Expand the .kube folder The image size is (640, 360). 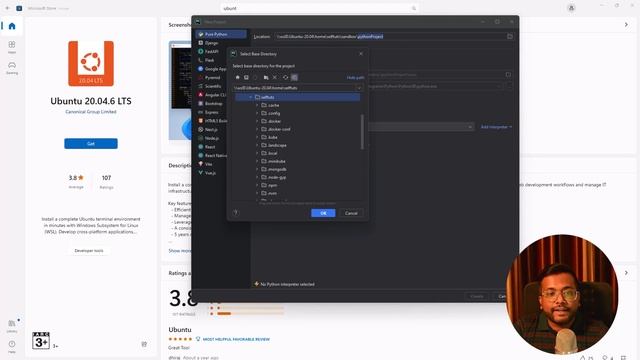(257, 137)
